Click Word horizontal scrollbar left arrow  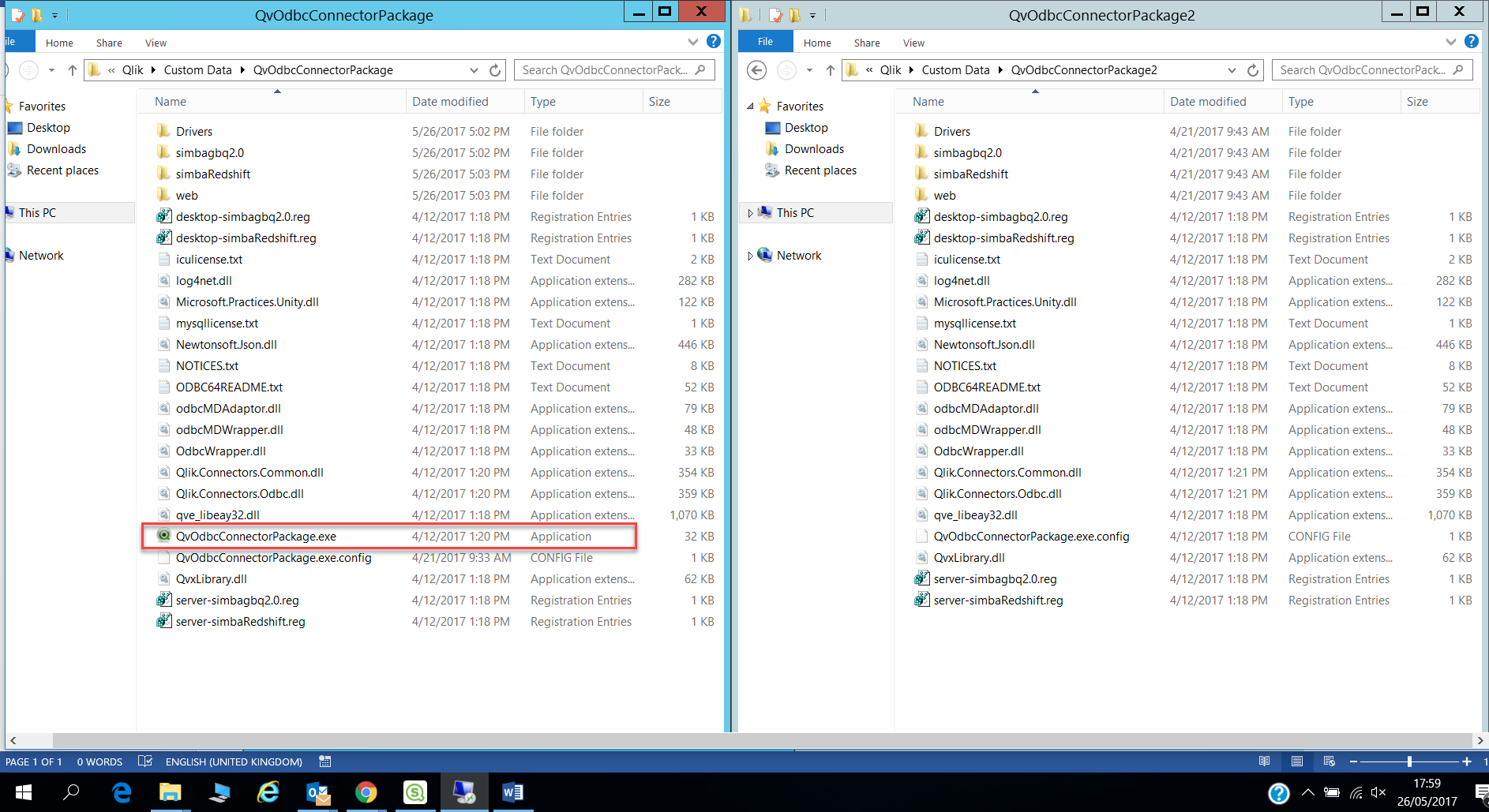click(x=12, y=741)
